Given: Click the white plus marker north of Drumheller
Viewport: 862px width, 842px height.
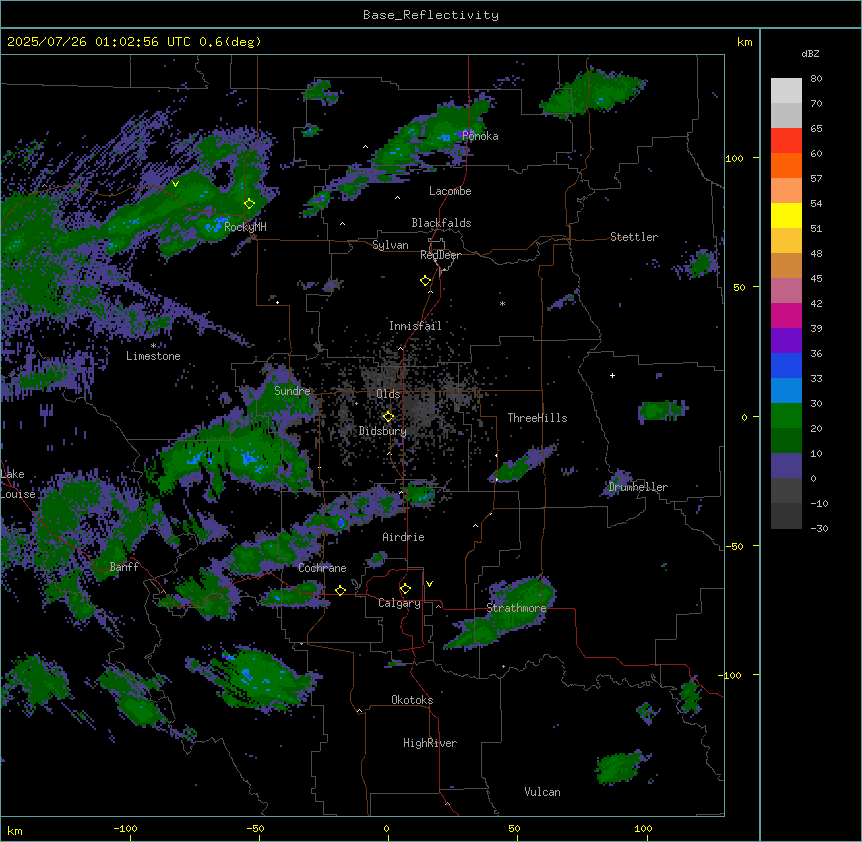Looking at the screenshot, I should pos(612,375).
